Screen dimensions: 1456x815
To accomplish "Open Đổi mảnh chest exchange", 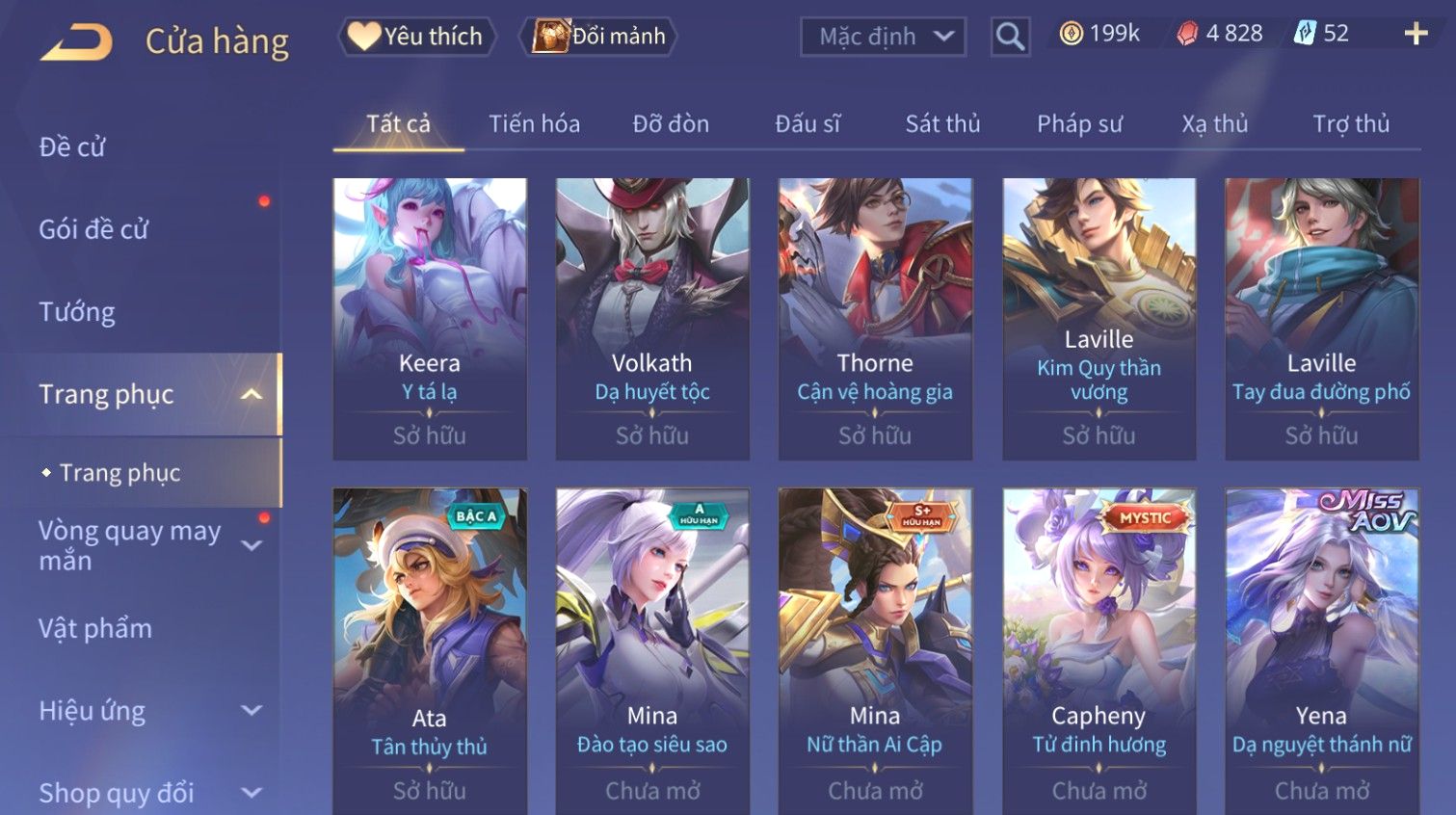I will tap(597, 37).
